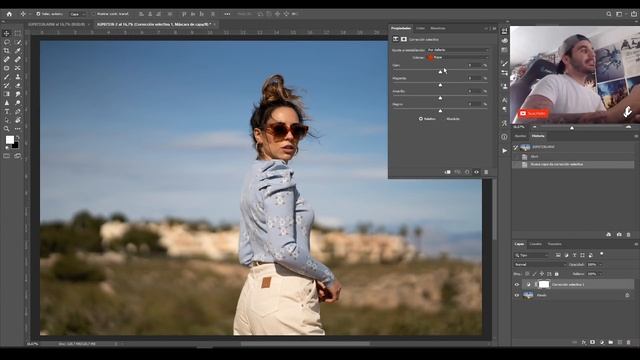Open the Properties panel flyout menu
The width and height of the screenshot is (640, 360).
pos(494,28)
